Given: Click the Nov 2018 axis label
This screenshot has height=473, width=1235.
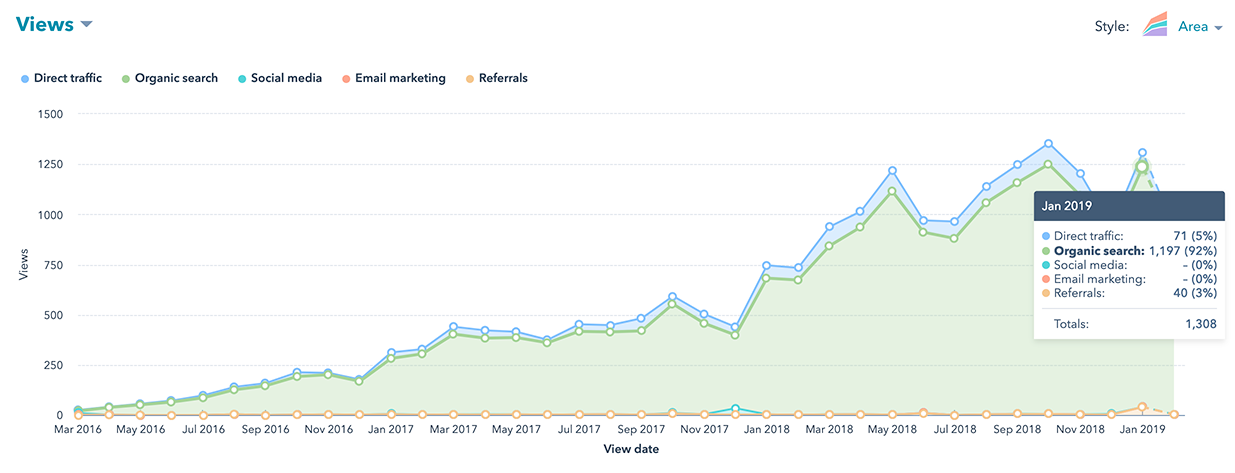Looking at the screenshot, I should coord(1079,430).
